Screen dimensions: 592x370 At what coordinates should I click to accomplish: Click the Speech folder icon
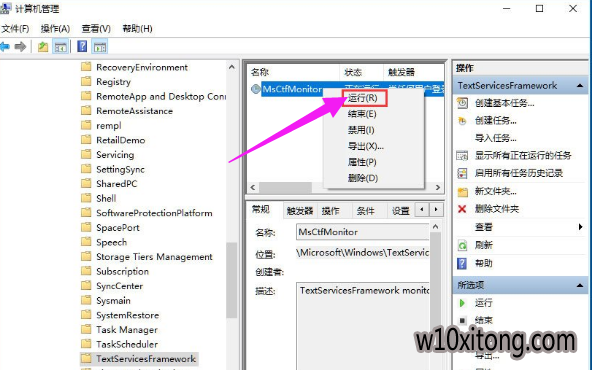(x=86, y=242)
